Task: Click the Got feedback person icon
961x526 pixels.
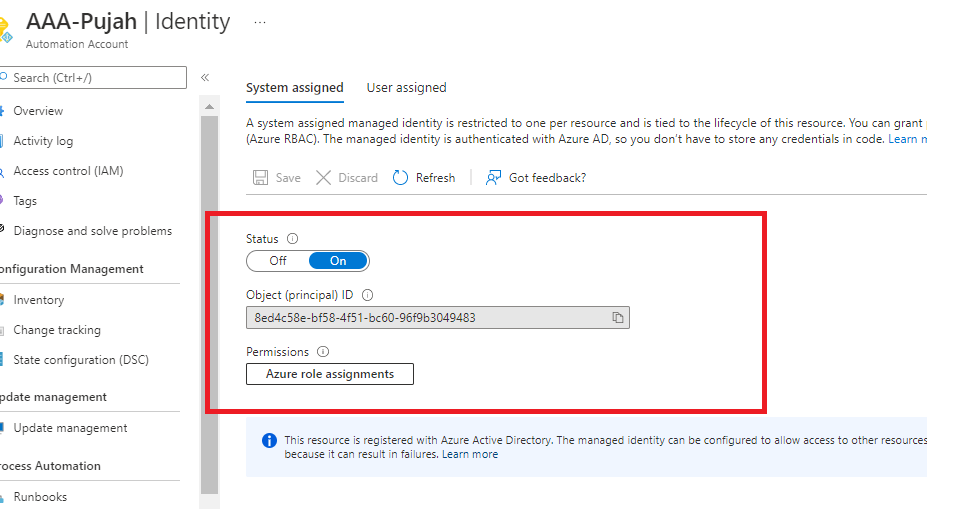Action: [x=493, y=178]
